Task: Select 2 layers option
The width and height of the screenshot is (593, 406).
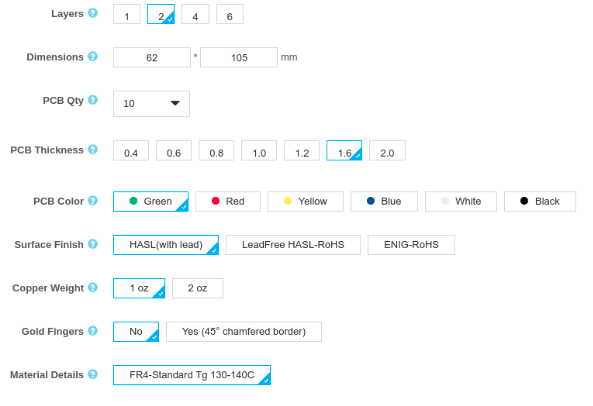Action: click(161, 14)
